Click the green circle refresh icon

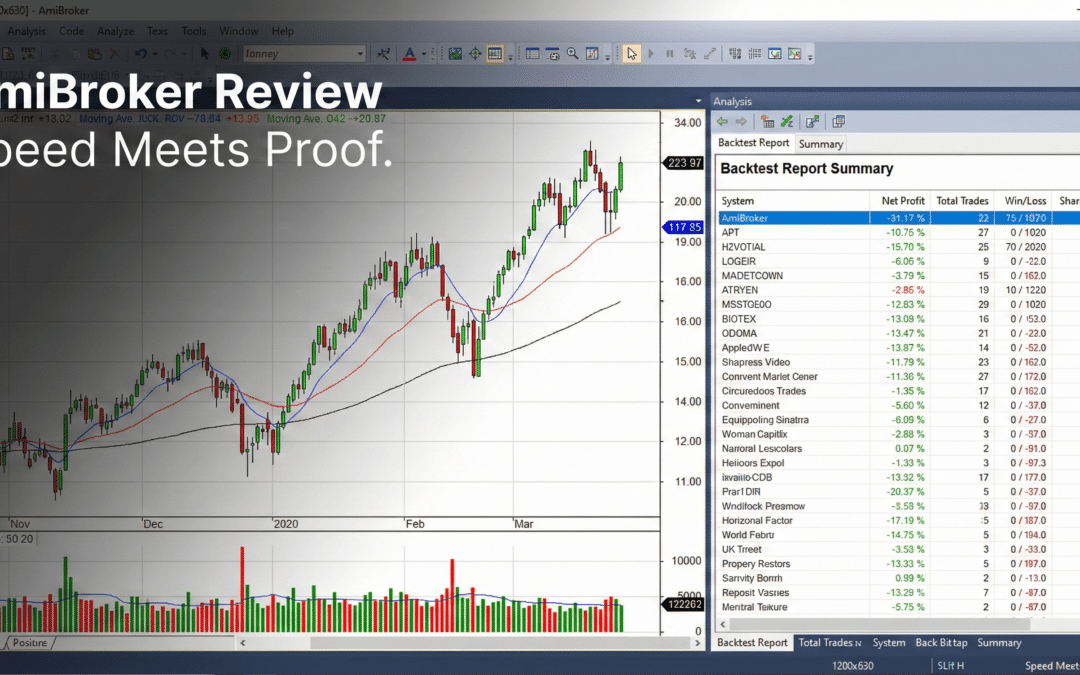click(x=225, y=54)
